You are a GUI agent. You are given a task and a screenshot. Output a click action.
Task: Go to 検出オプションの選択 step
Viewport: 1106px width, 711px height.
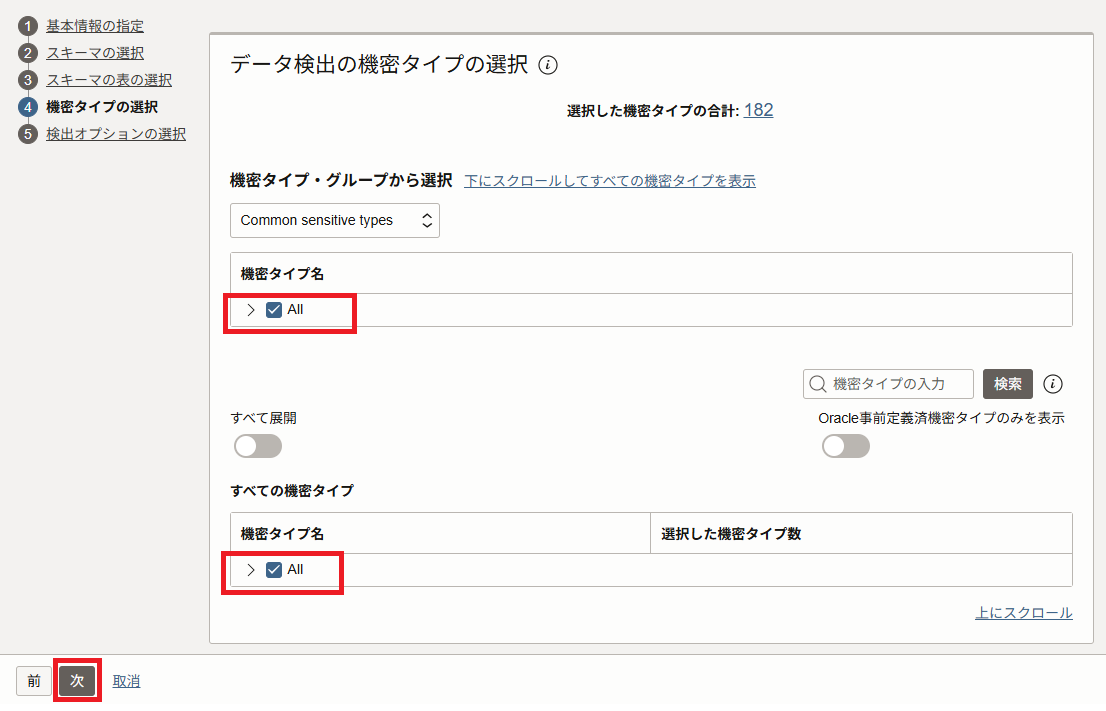pos(116,133)
